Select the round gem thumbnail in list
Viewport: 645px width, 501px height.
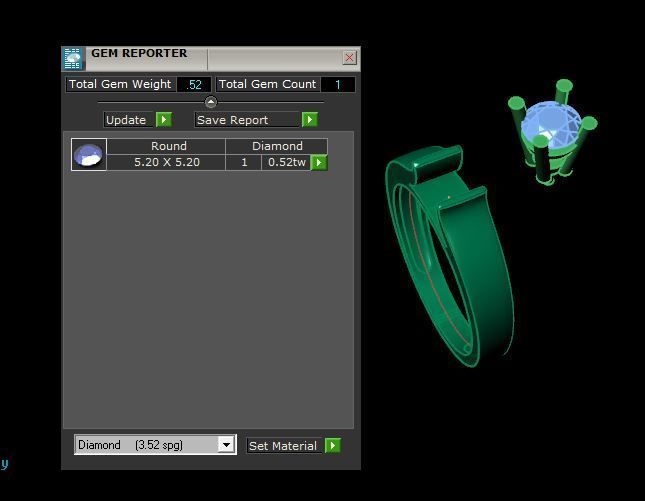89,155
